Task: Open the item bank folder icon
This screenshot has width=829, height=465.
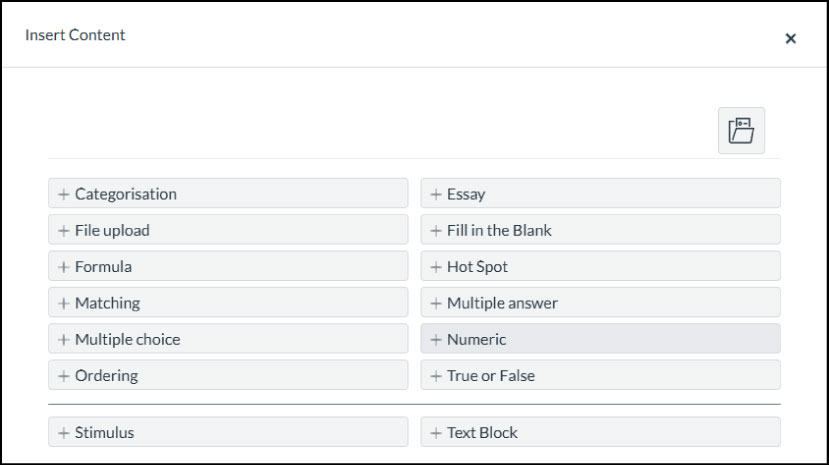Action: [x=741, y=131]
